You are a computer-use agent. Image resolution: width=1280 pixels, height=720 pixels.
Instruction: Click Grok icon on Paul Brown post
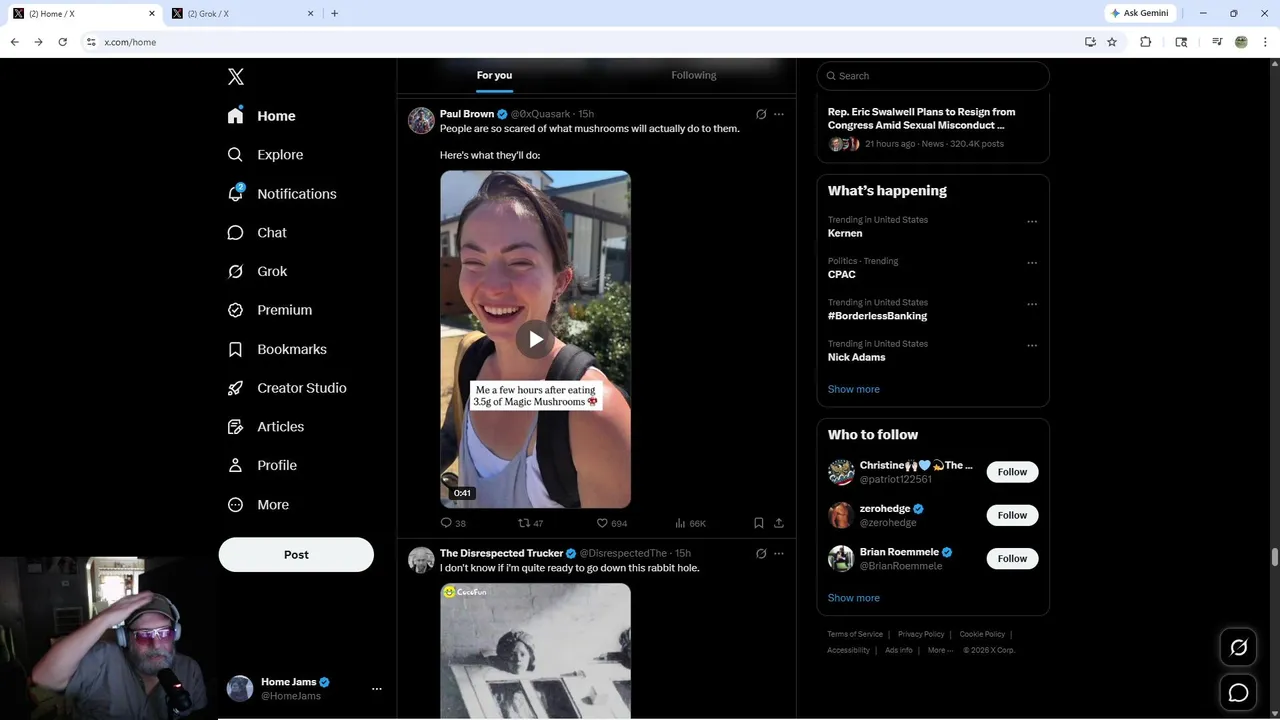[x=761, y=114]
